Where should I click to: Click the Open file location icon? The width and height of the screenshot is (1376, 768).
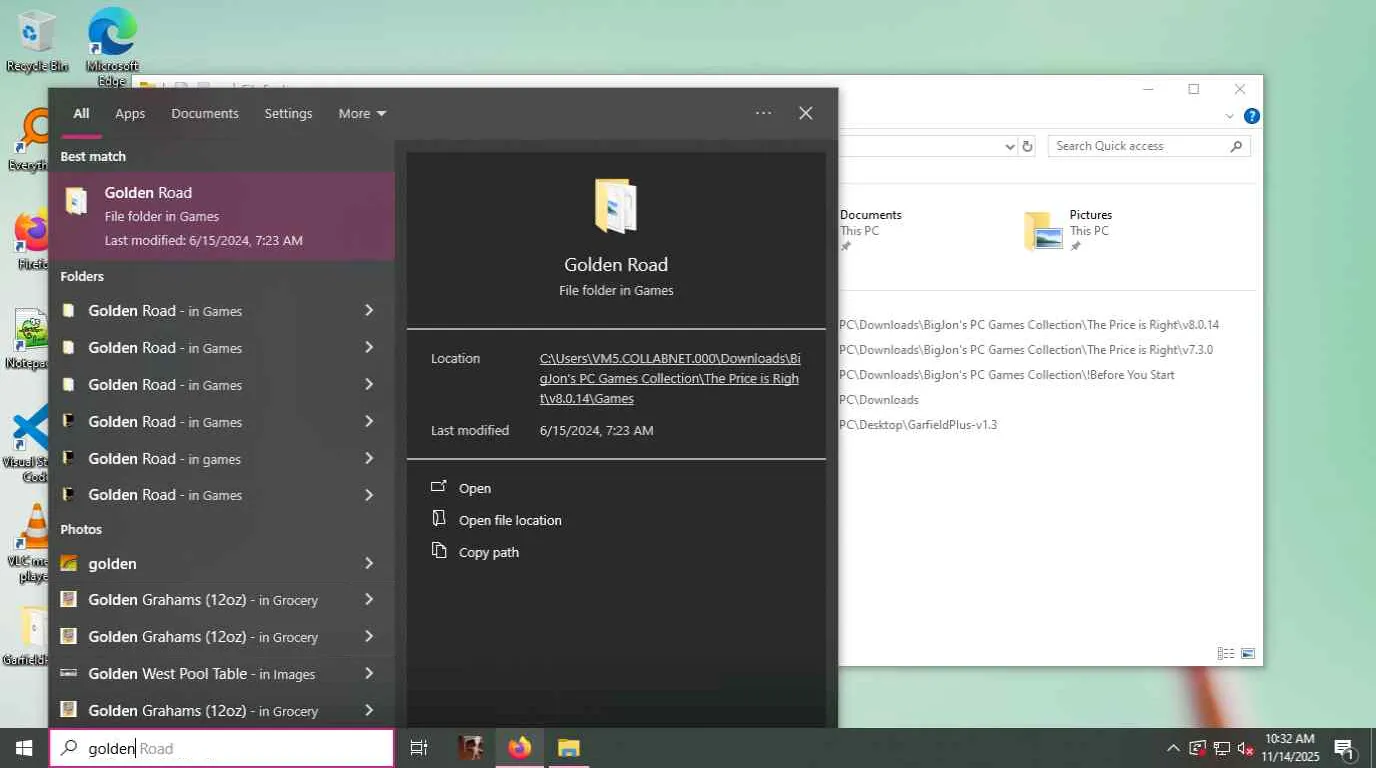439,519
